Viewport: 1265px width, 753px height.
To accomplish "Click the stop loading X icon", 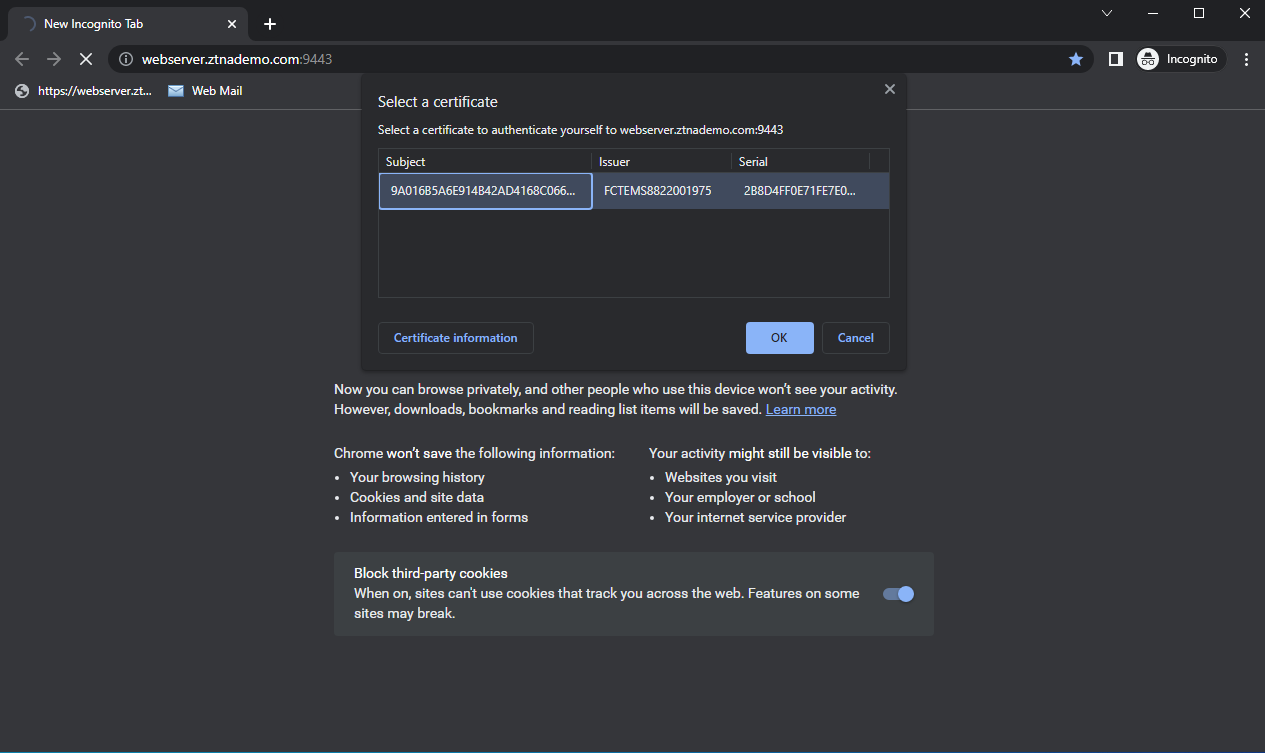I will 86,59.
